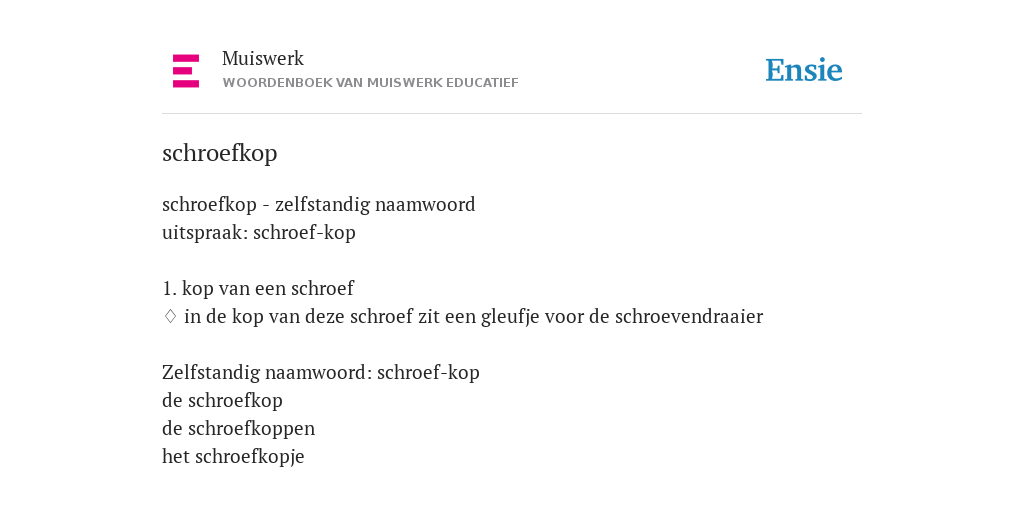Click the schroefkop heading

tap(219, 153)
